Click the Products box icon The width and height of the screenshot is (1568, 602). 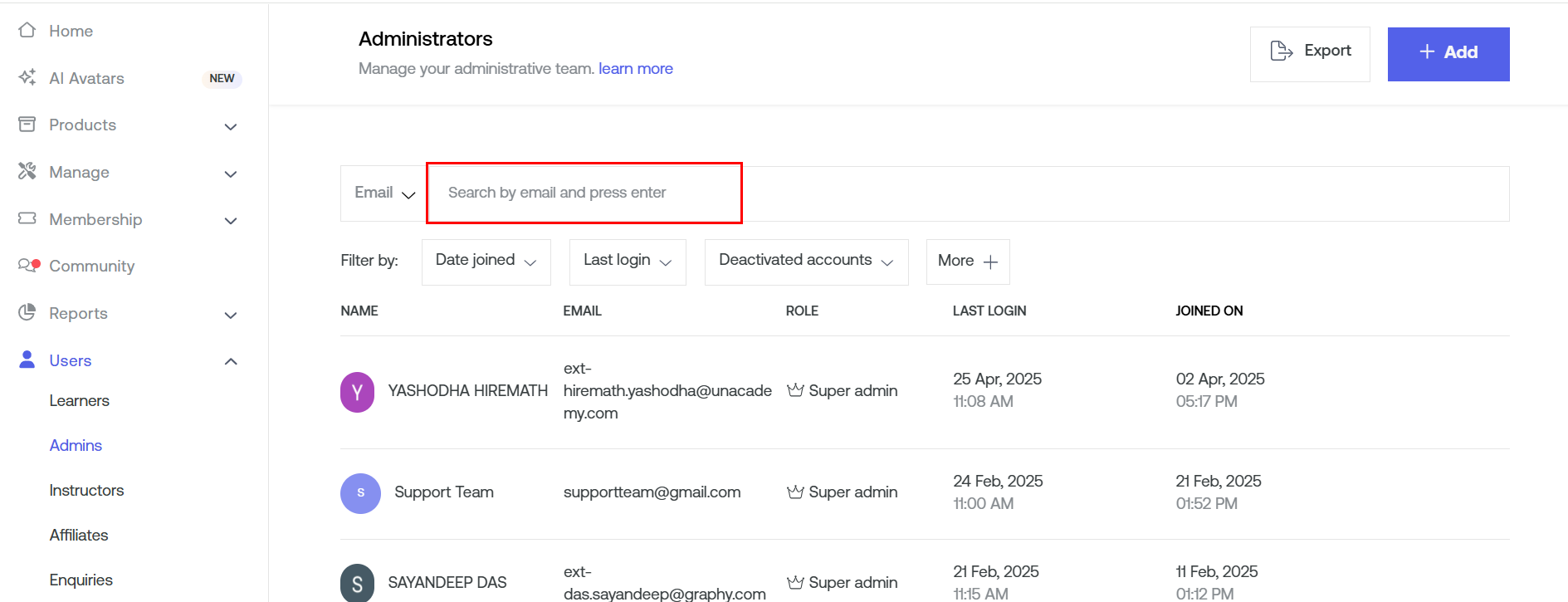click(x=27, y=125)
